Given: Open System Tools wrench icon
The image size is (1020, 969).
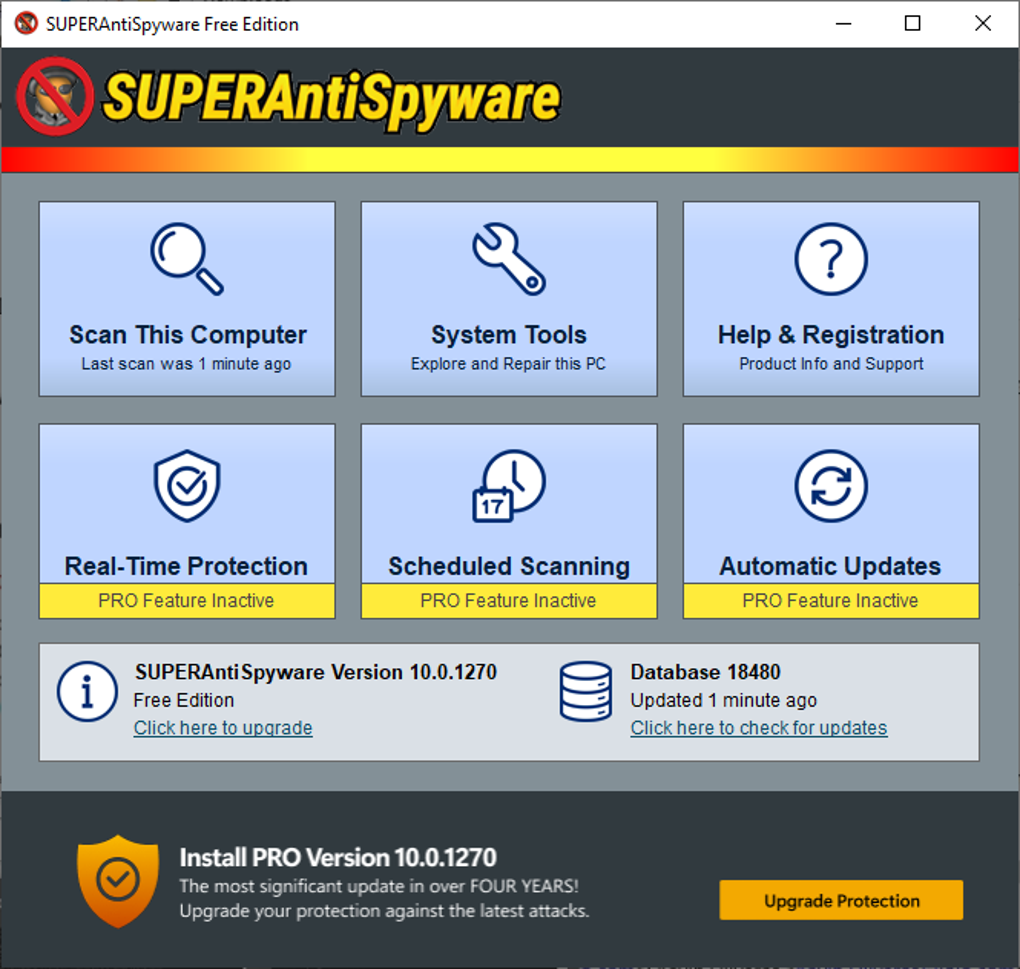Looking at the screenshot, I should (509, 259).
